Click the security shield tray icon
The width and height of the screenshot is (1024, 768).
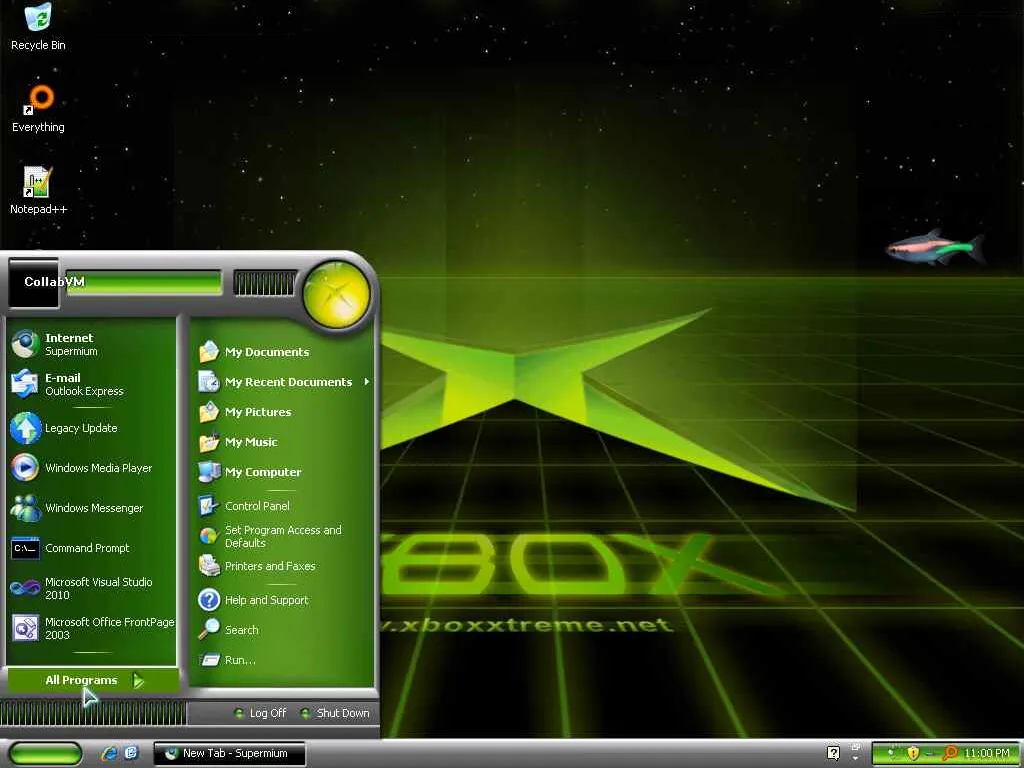pyautogui.click(x=913, y=753)
